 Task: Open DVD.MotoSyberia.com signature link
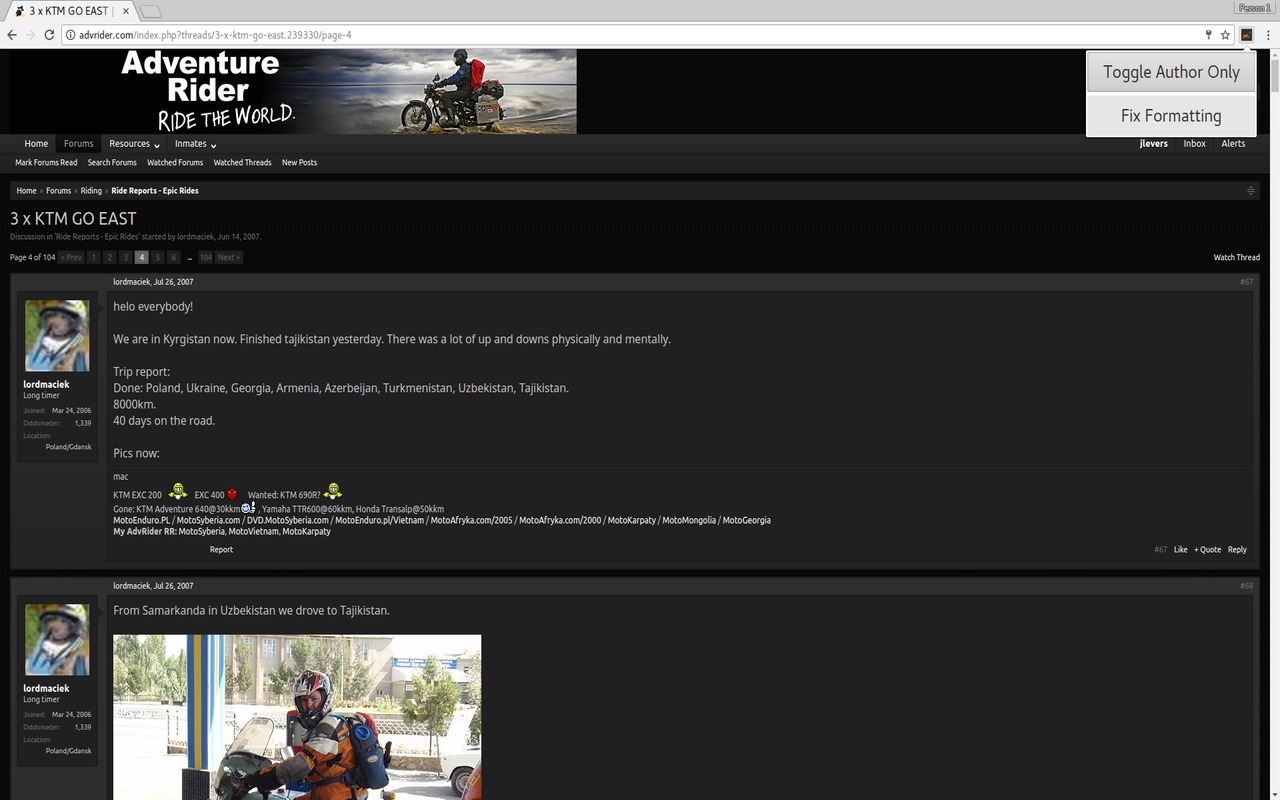[288, 521]
